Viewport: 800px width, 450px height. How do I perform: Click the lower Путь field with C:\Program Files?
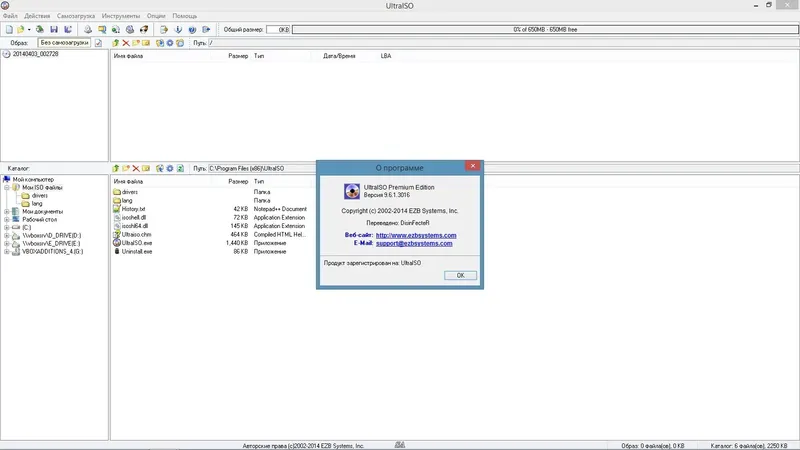click(262, 168)
